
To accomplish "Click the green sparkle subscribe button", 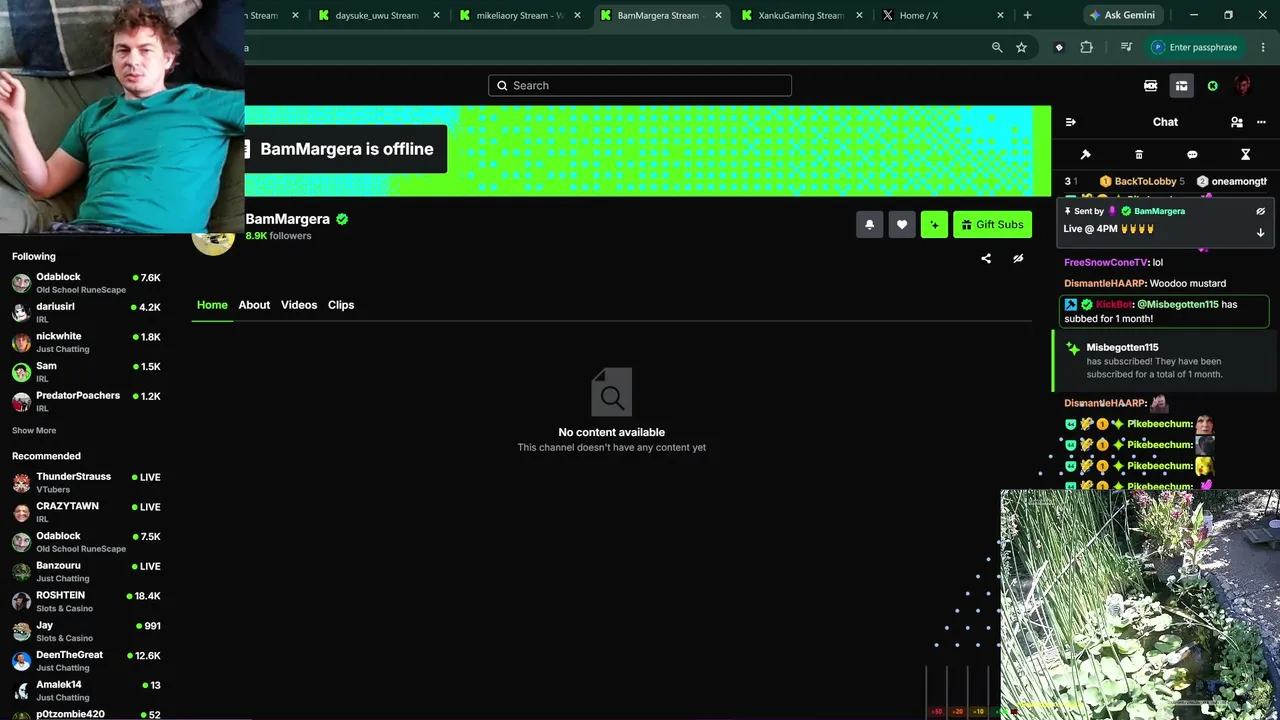I will click(x=934, y=225).
